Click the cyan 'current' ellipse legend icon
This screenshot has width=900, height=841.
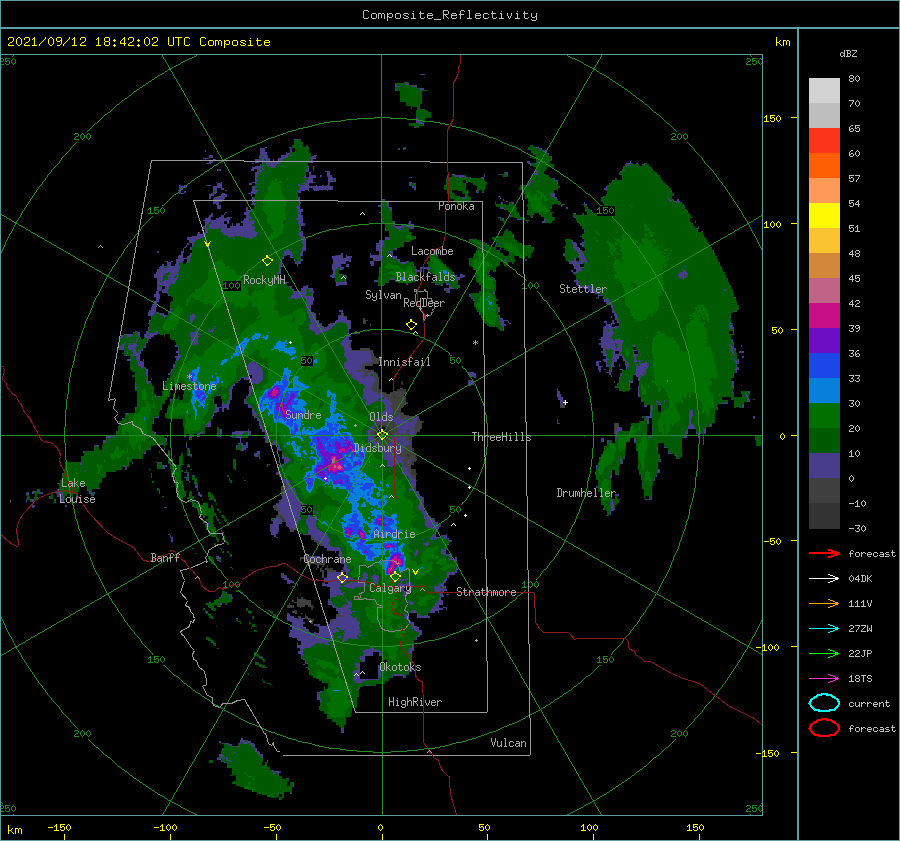coord(824,703)
